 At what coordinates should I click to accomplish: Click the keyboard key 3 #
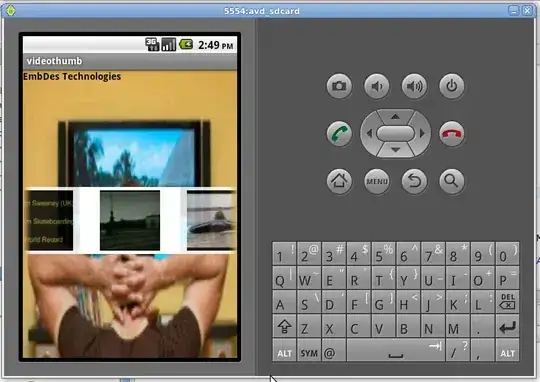point(334,254)
